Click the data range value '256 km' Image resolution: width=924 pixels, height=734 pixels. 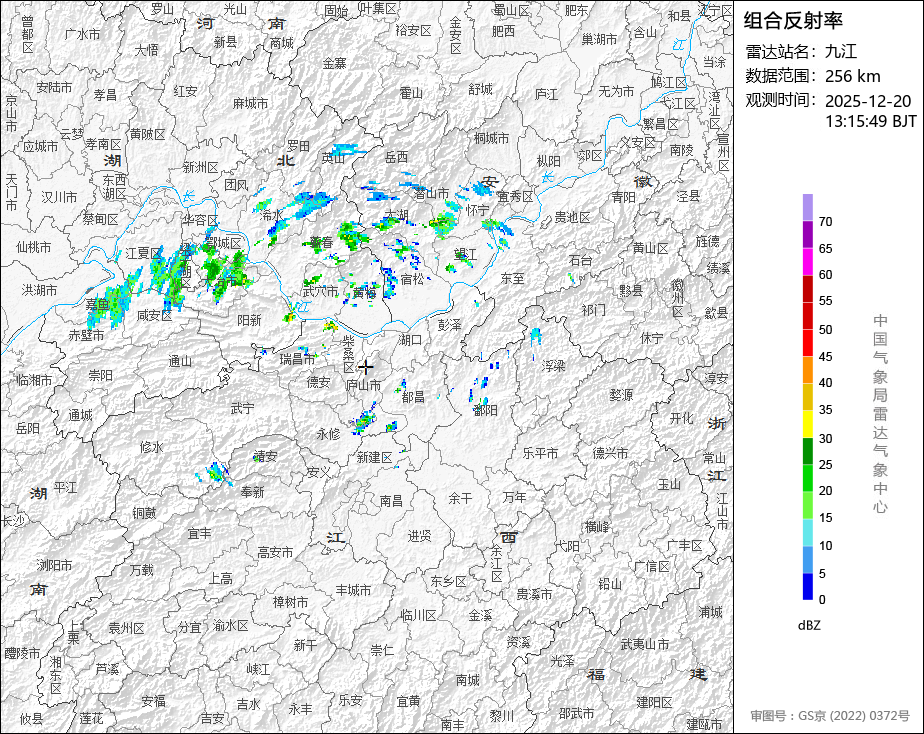tap(852, 76)
